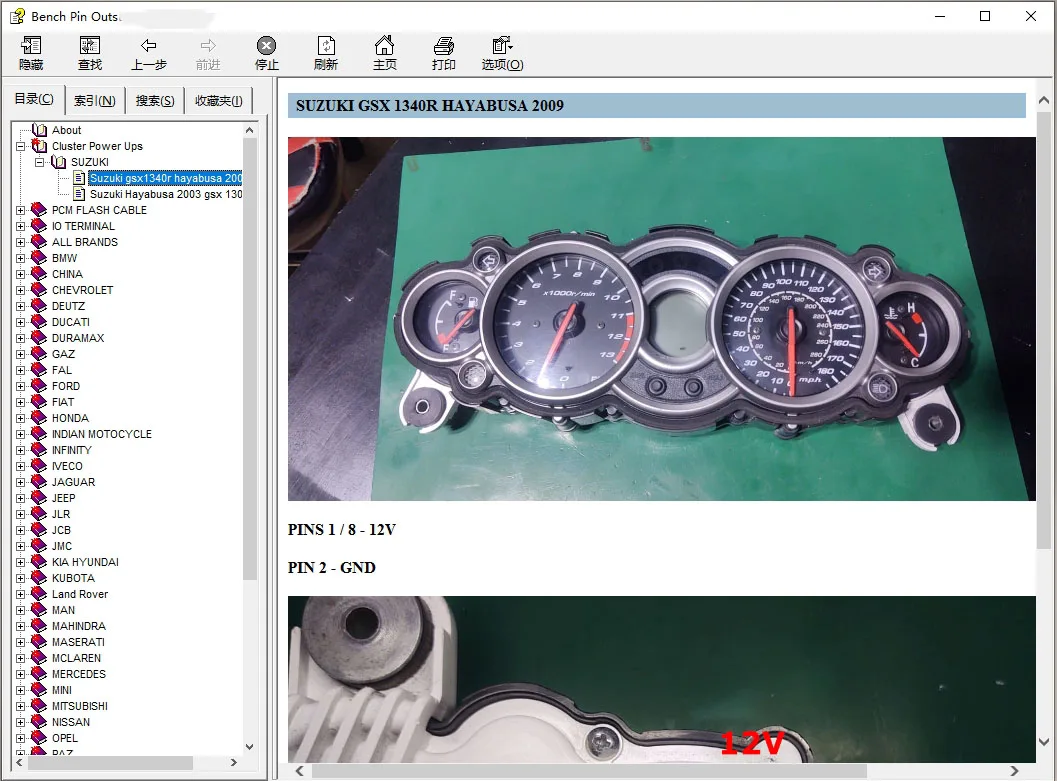Click the Hayabusa instrument cluster photo
The width and height of the screenshot is (1057, 781).
coord(661,319)
